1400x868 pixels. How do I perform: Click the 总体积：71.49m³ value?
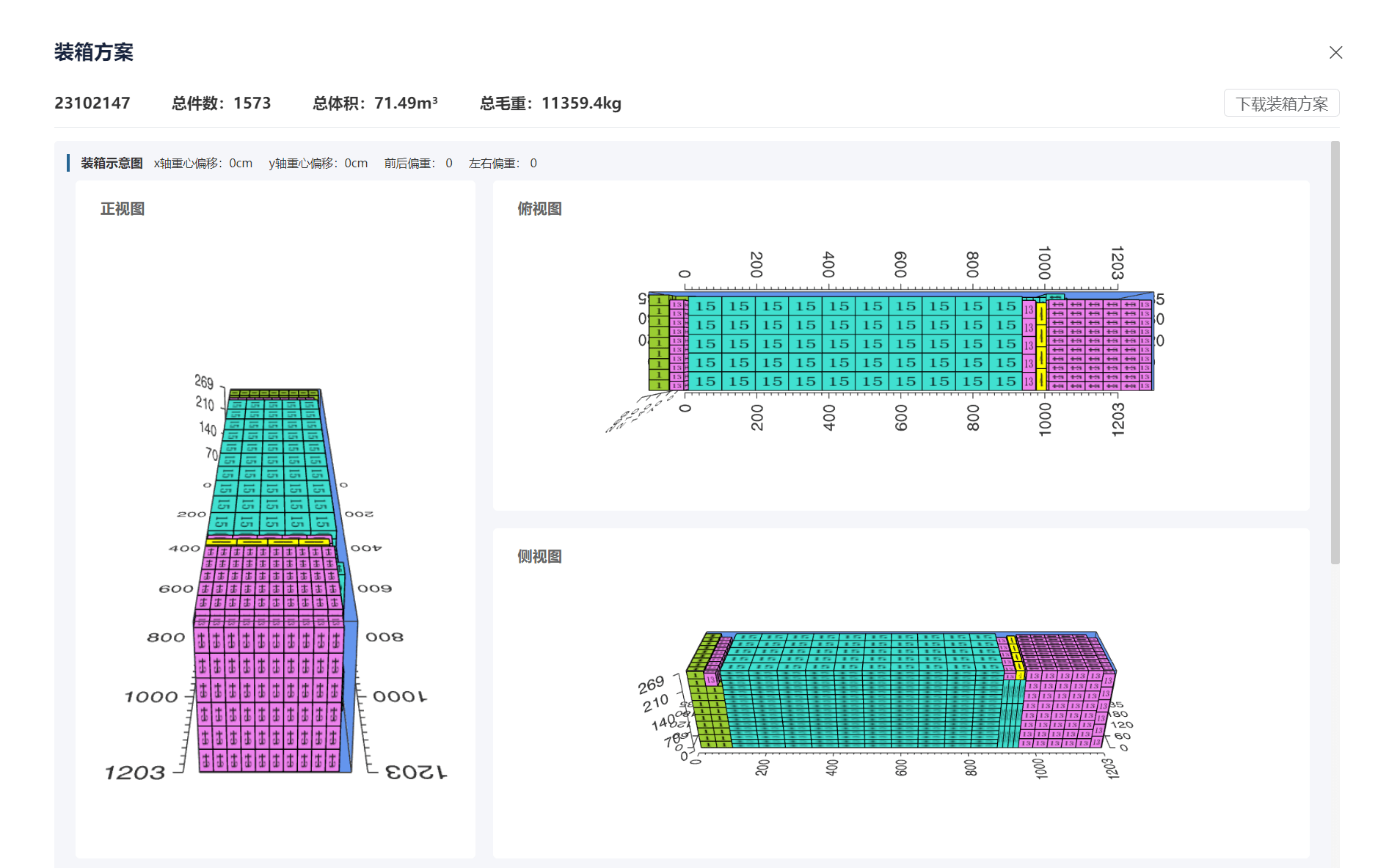click(x=375, y=103)
